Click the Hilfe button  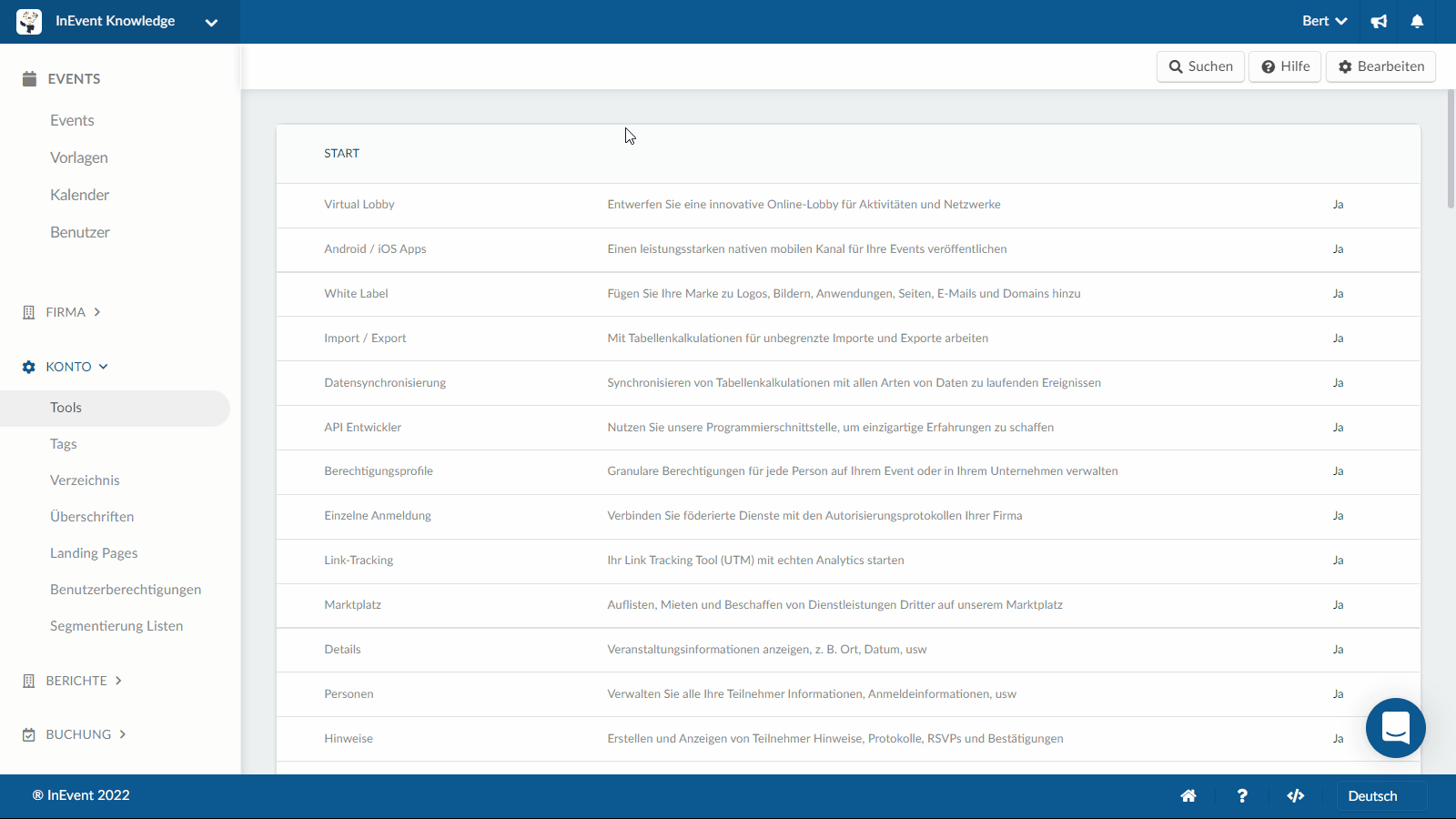click(x=1285, y=66)
